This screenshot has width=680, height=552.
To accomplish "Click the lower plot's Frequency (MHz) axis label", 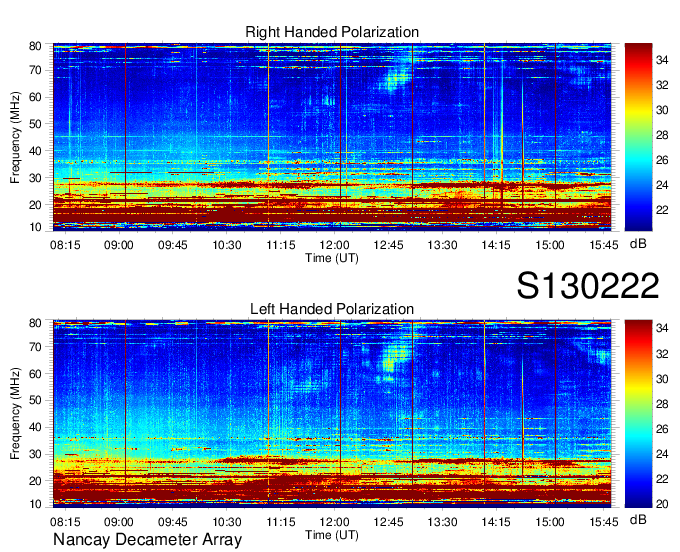I will pos(15,414).
